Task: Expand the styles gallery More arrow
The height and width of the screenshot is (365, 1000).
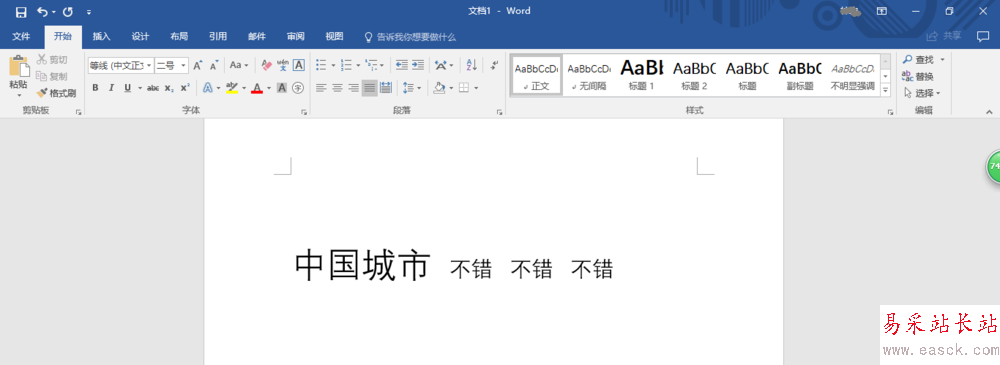Action: [x=885, y=91]
